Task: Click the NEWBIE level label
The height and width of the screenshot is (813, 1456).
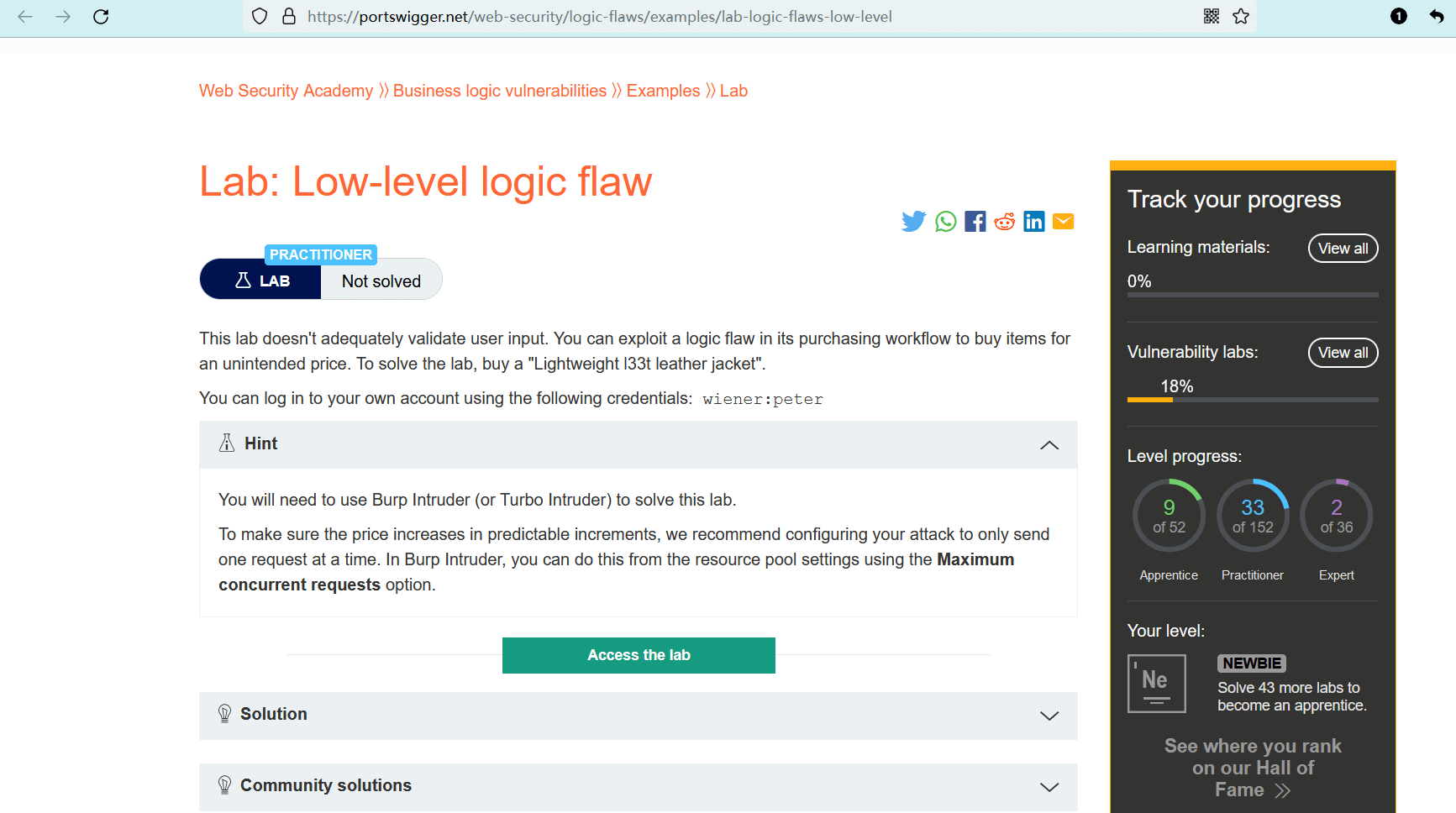Action: pyautogui.click(x=1252, y=664)
